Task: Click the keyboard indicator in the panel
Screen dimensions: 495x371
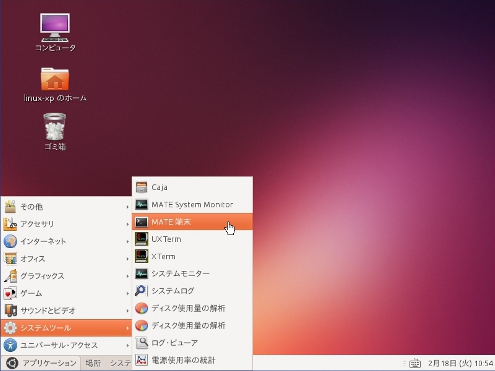Action: [415, 363]
